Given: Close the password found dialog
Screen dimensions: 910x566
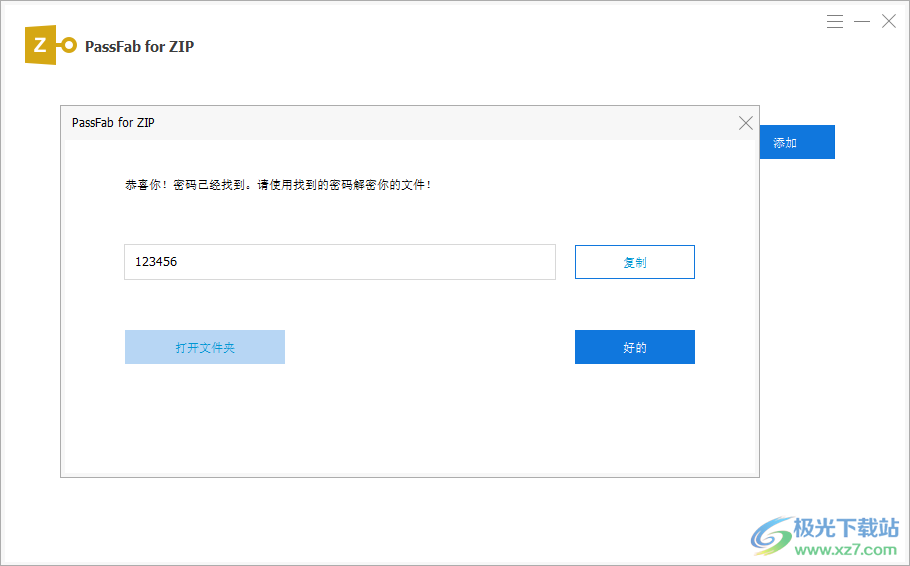Looking at the screenshot, I should (746, 122).
